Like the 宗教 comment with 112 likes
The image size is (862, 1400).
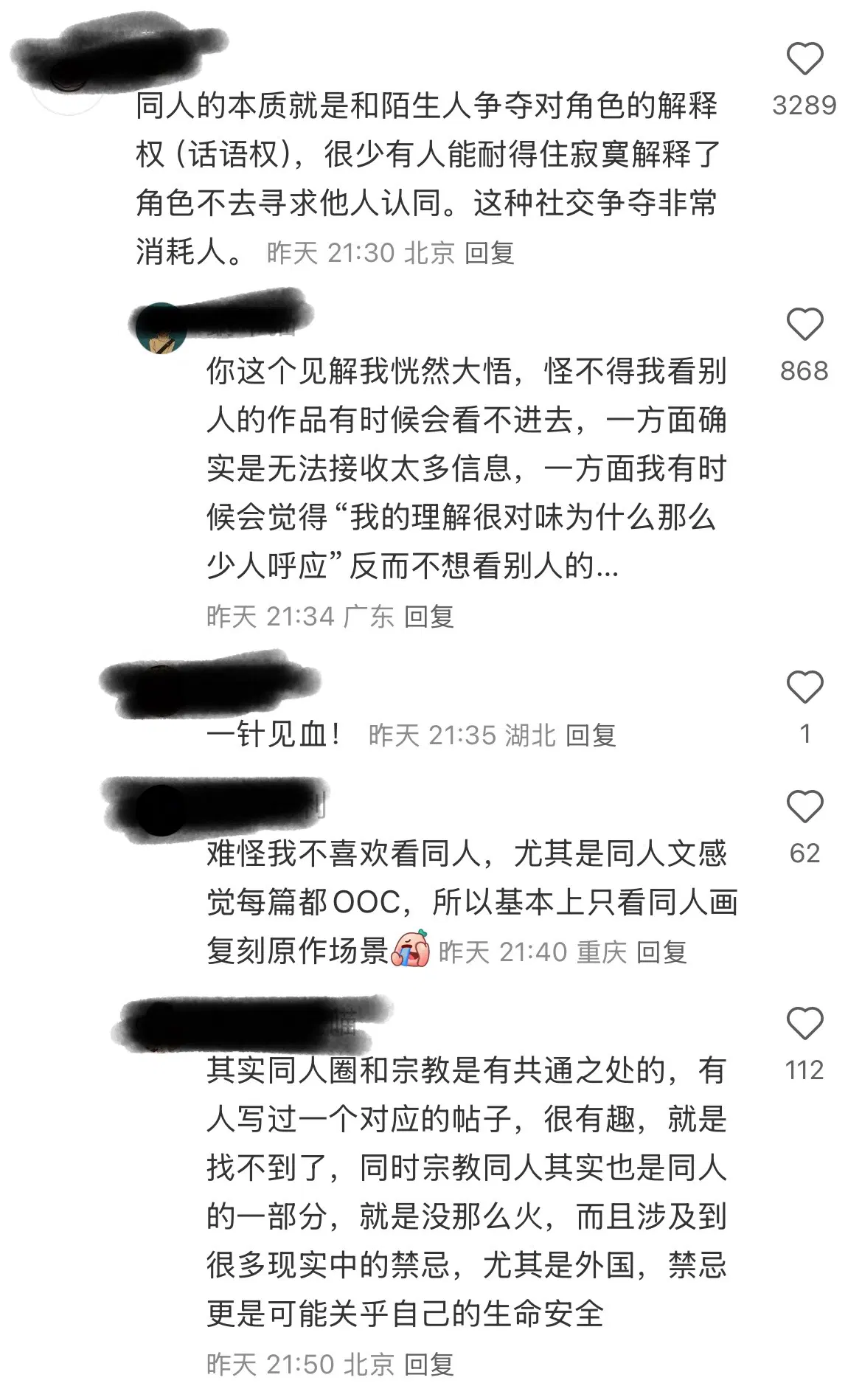pos(804,1024)
